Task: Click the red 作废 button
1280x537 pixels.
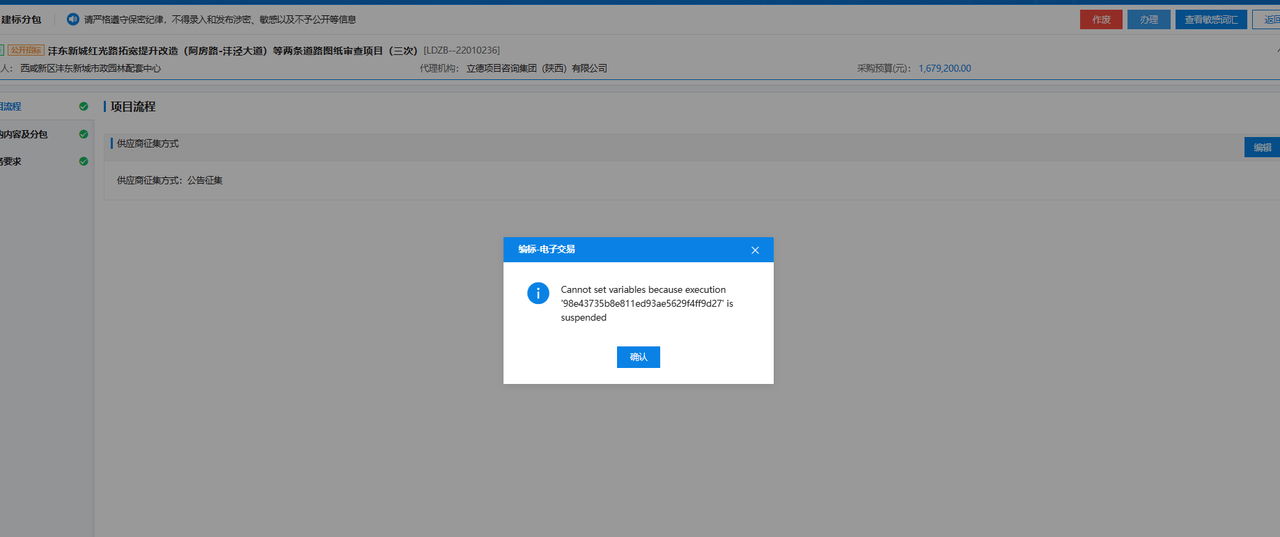Action: click(x=1100, y=19)
